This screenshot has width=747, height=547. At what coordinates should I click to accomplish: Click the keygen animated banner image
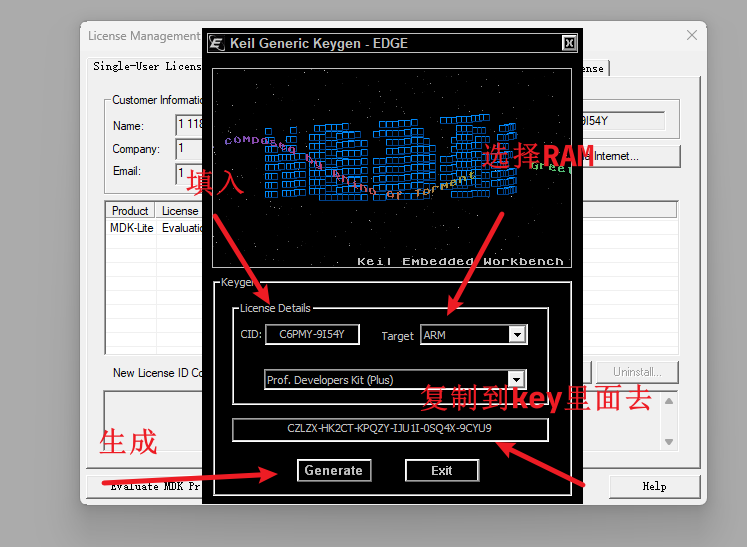392,168
